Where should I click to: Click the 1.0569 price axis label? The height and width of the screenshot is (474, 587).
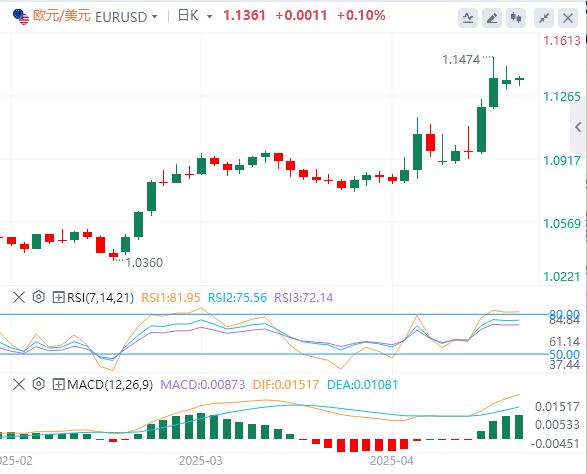coord(562,224)
